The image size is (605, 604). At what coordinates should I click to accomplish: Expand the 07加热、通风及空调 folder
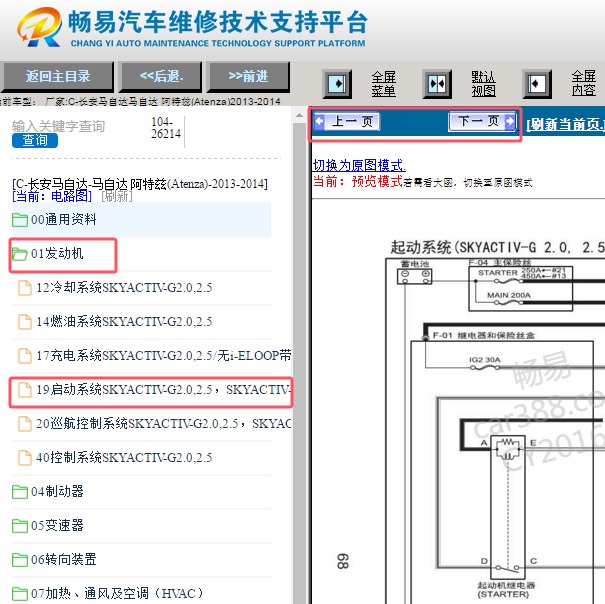pos(19,594)
